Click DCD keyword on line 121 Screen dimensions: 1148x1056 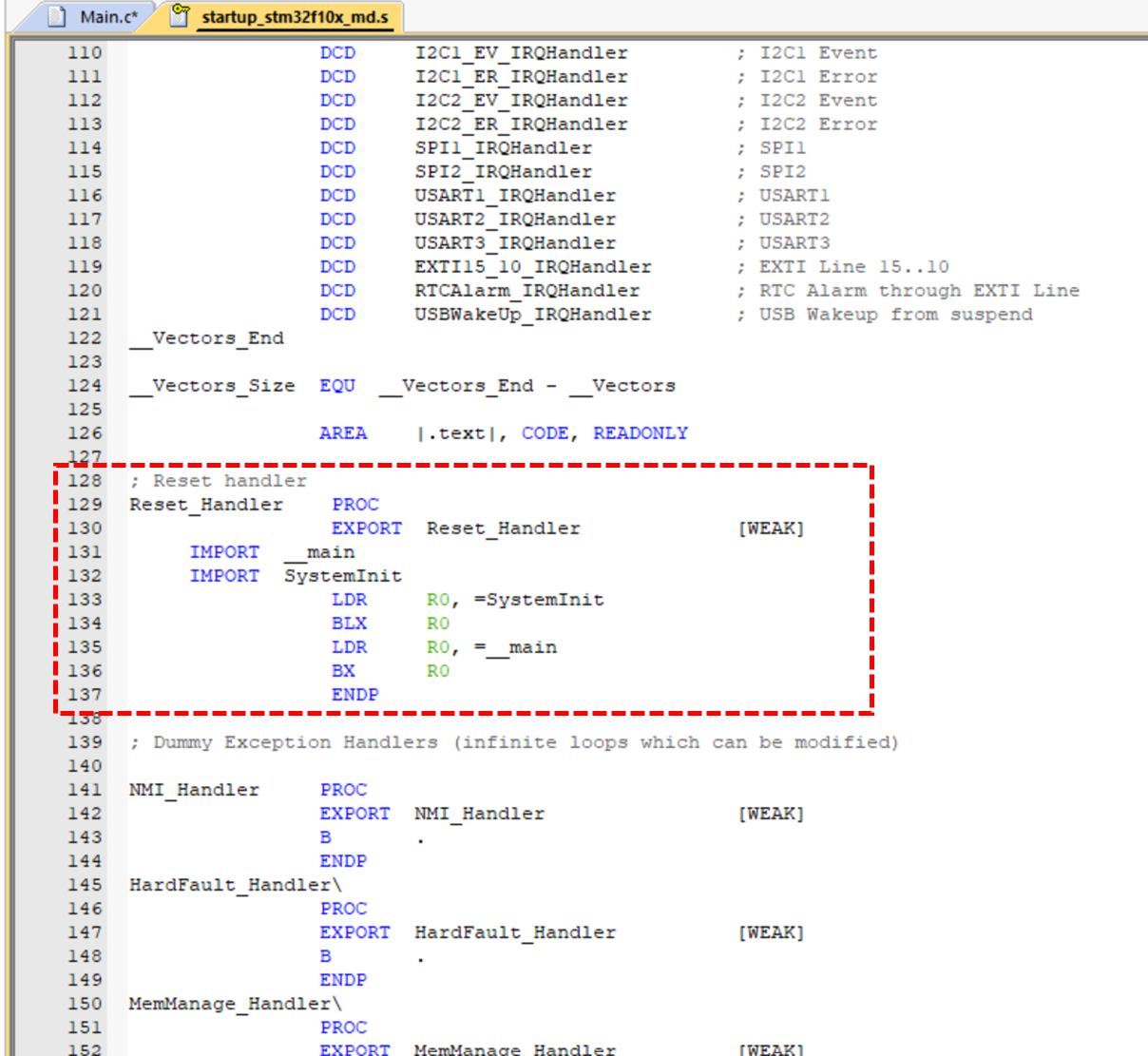click(x=337, y=315)
